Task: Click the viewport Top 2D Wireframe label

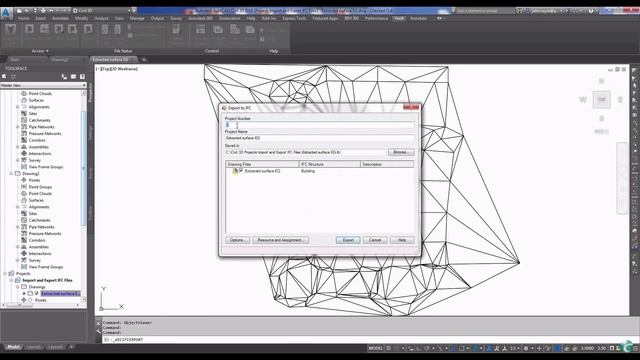Action: point(117,69)
